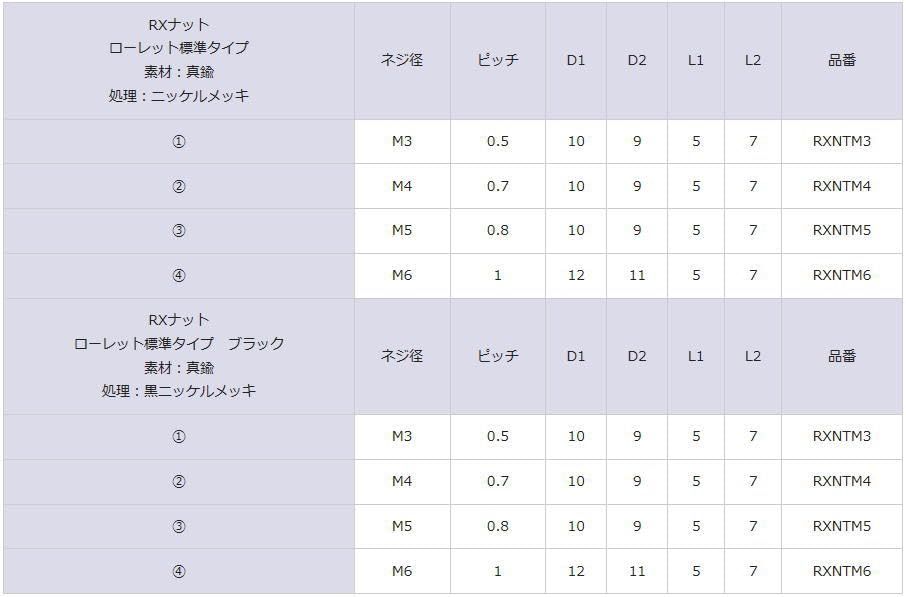The height and width of the screenshot is (597, 906).
Task: Select the ローレット標準タイプ ブラック title text
Action: (179, 343)
